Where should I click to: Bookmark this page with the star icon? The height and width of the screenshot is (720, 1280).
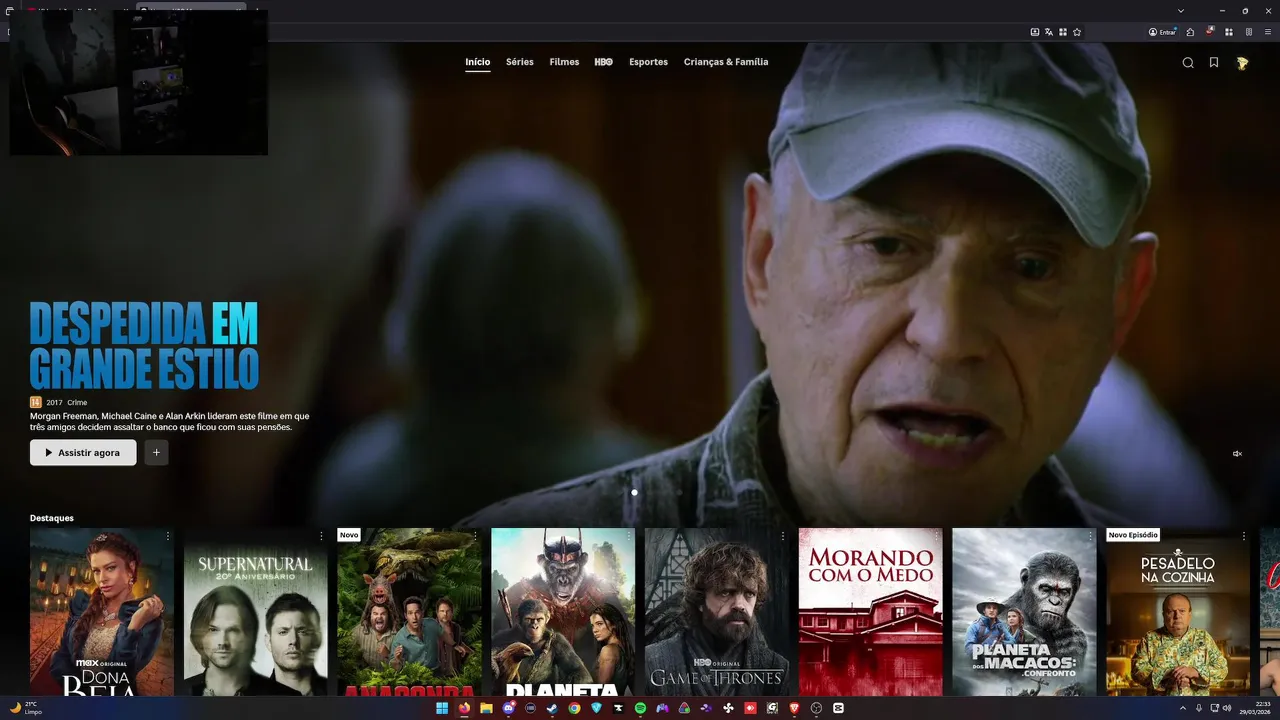point(1077,32)
